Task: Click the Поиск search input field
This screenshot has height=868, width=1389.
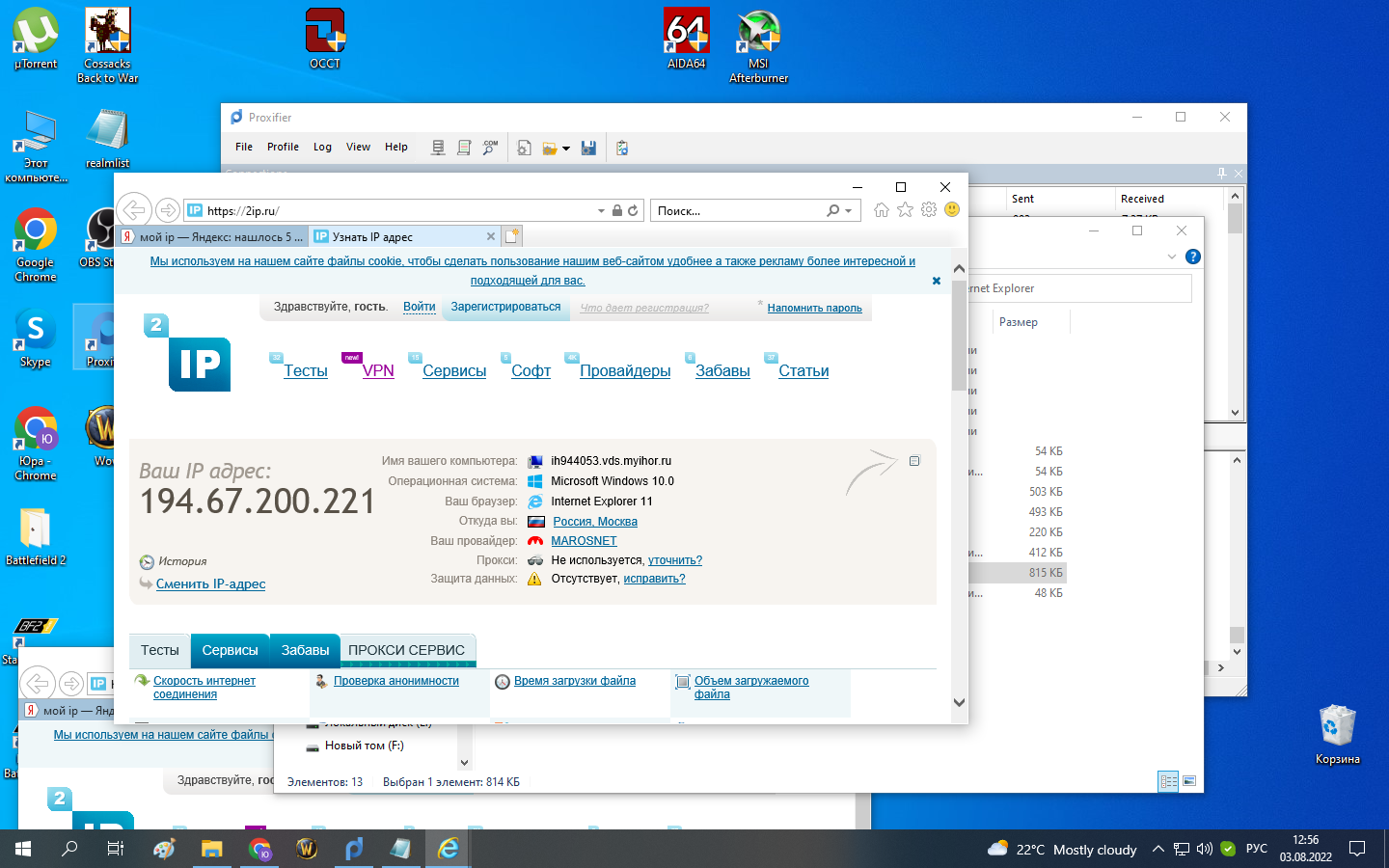Action: tap(737, 210)
